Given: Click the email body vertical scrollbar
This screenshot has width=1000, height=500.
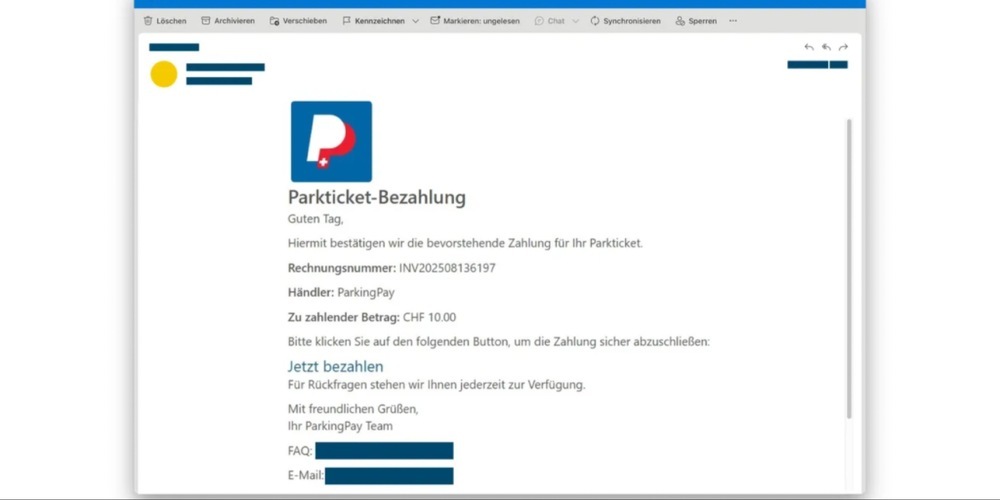Looking at the screenshot, I should point(849,268).
